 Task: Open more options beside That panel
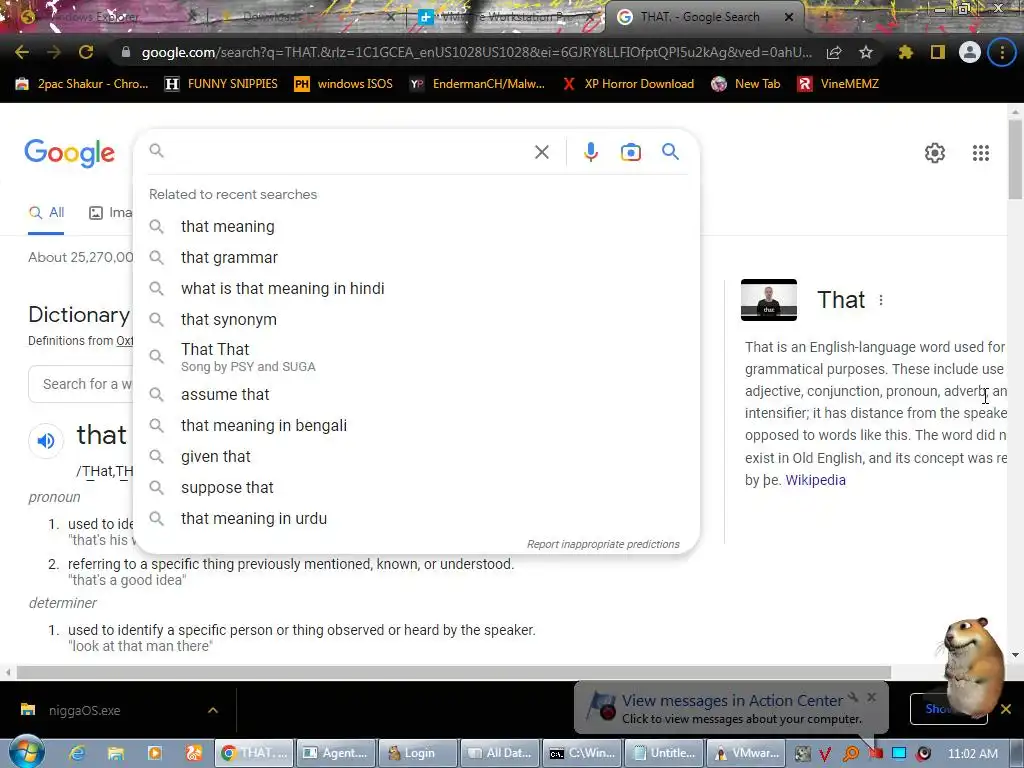(x=881, y=300)
